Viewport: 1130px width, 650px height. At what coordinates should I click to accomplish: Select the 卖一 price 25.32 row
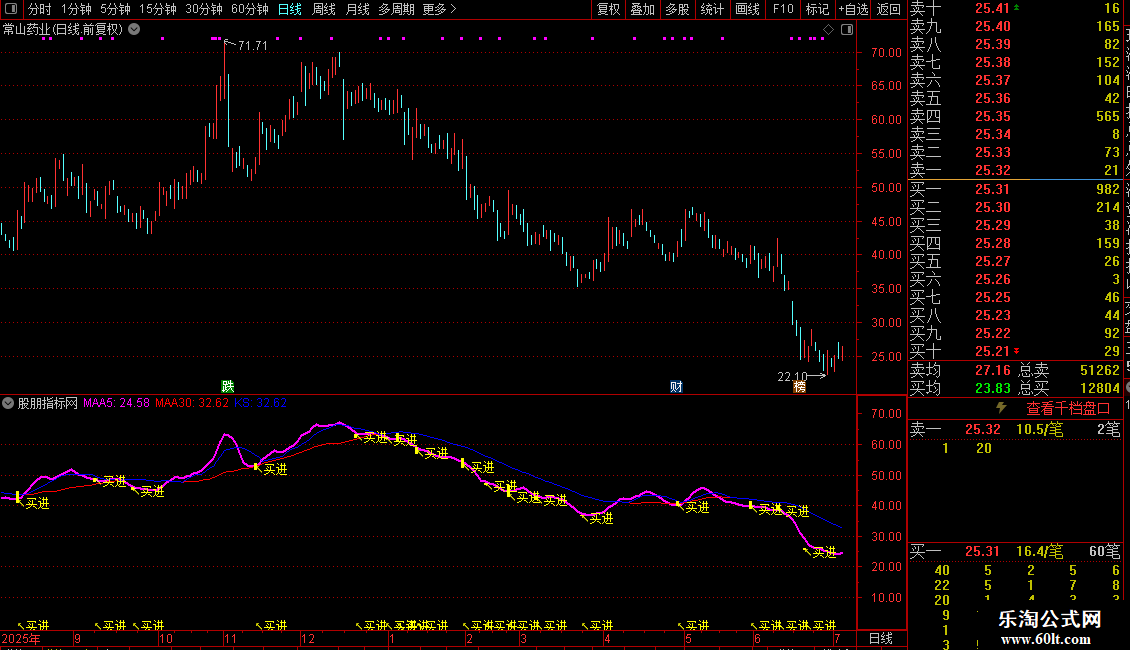coord(1015,170)
